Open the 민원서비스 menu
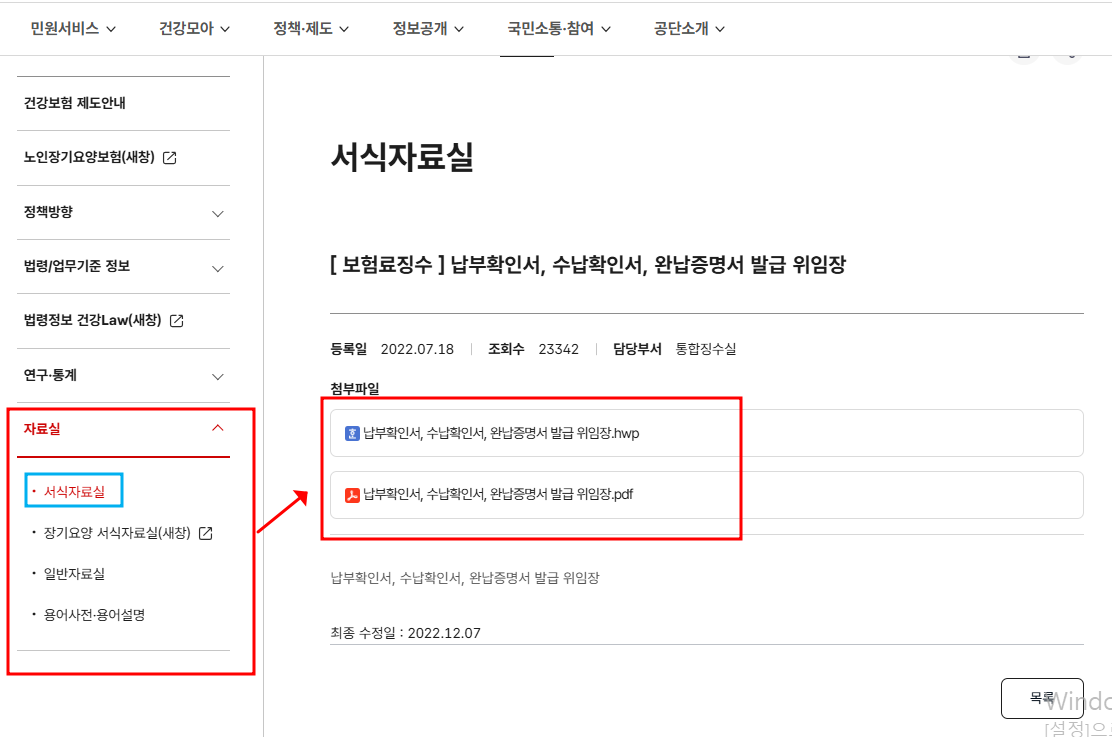Viewport: 1112px width, 737px height. coord(71,28)
